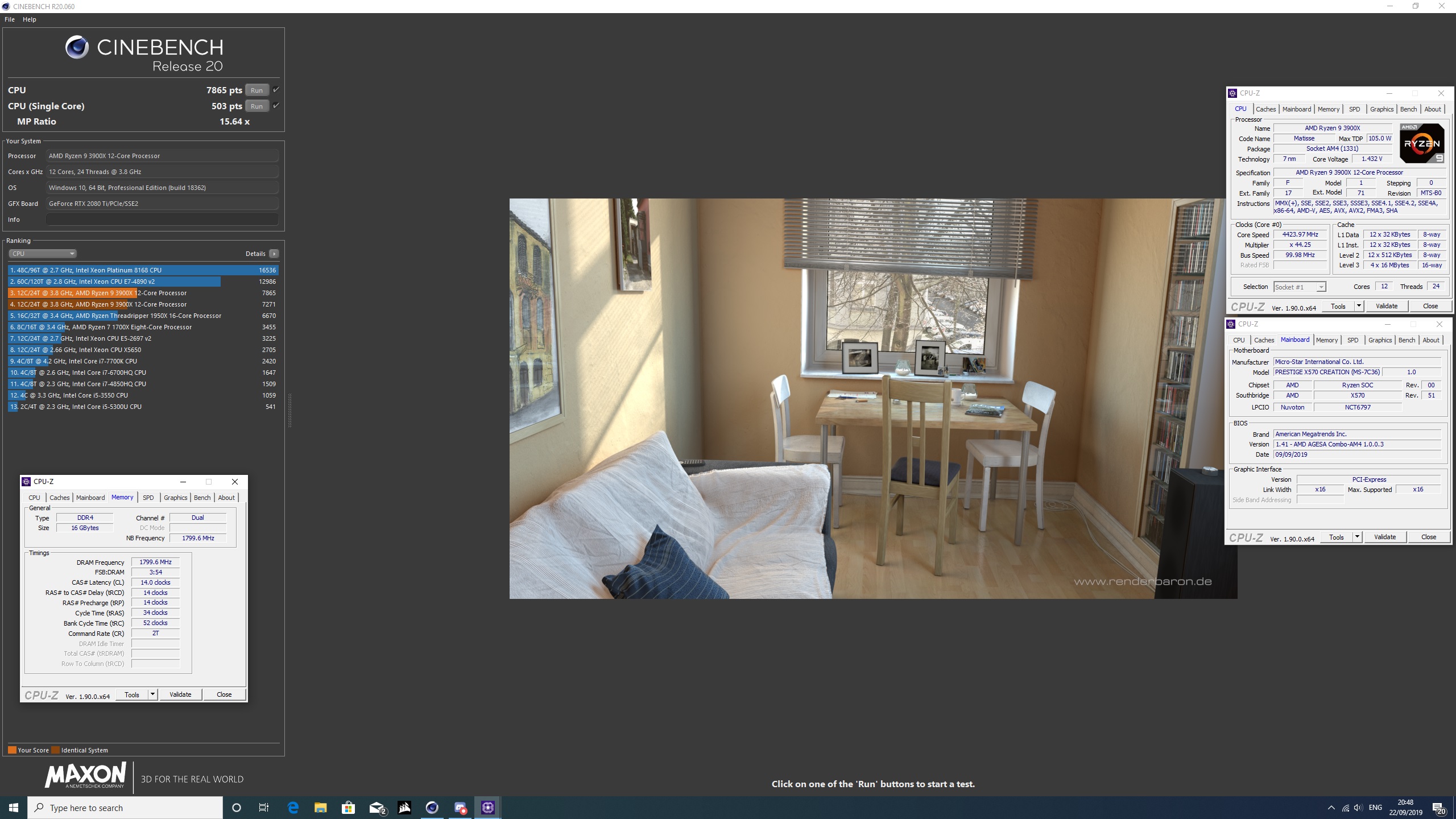This screenshot has width=1456, height=819.
Task: Open the Socket #1 selection dropdown
Action: click(x=1300, y=287)
